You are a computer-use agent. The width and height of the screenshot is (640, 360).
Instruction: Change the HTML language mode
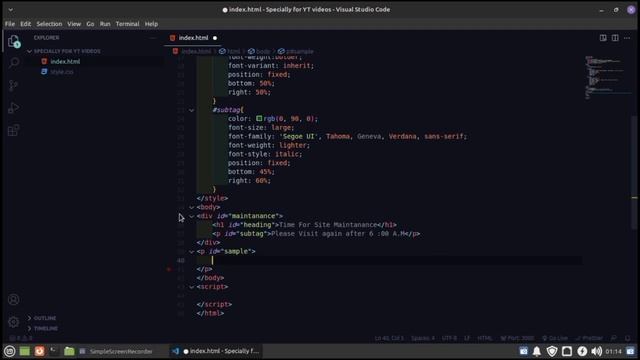point(485,338)
